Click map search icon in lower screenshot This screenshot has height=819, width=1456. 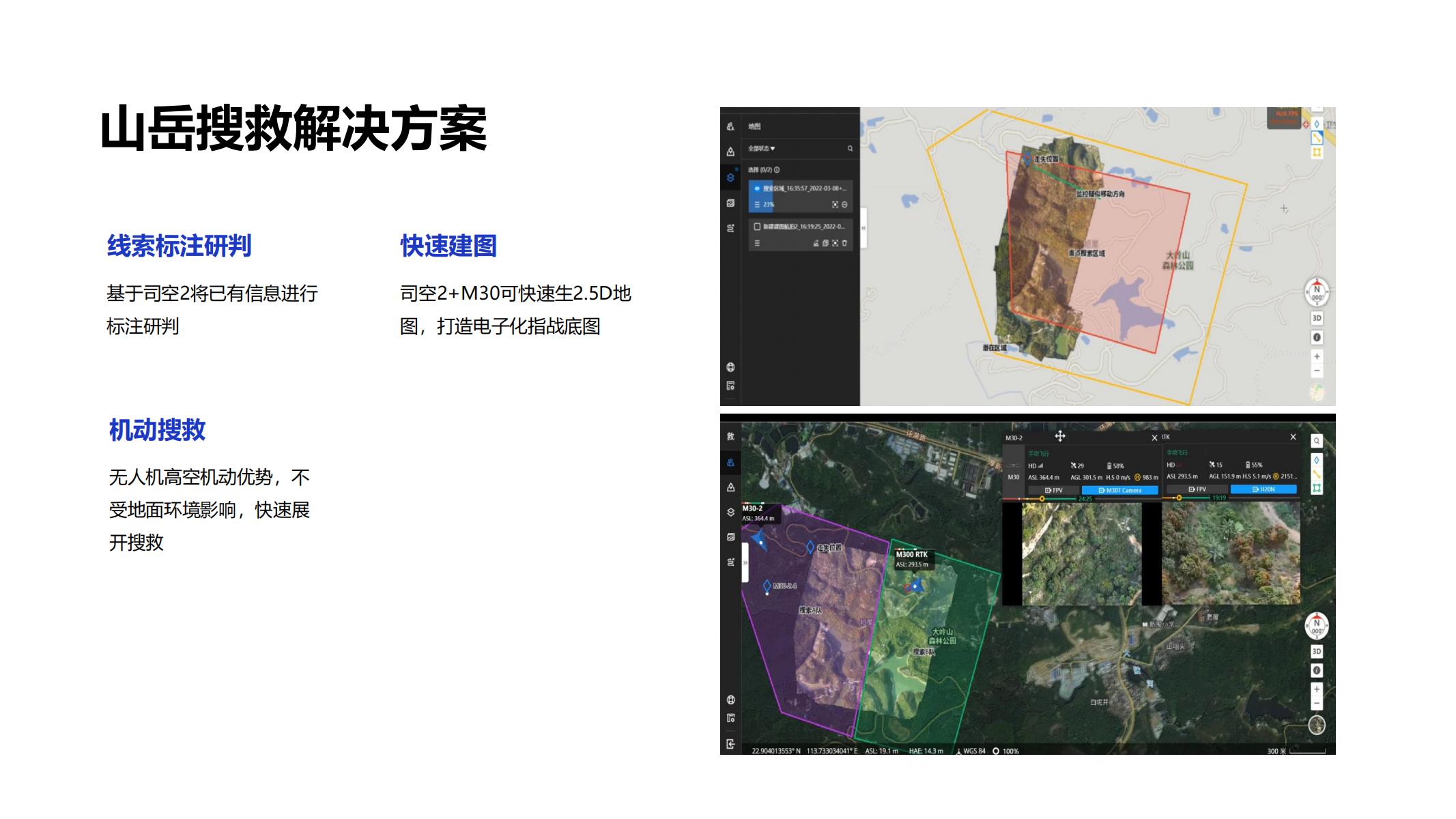[x=1317, y=441]
